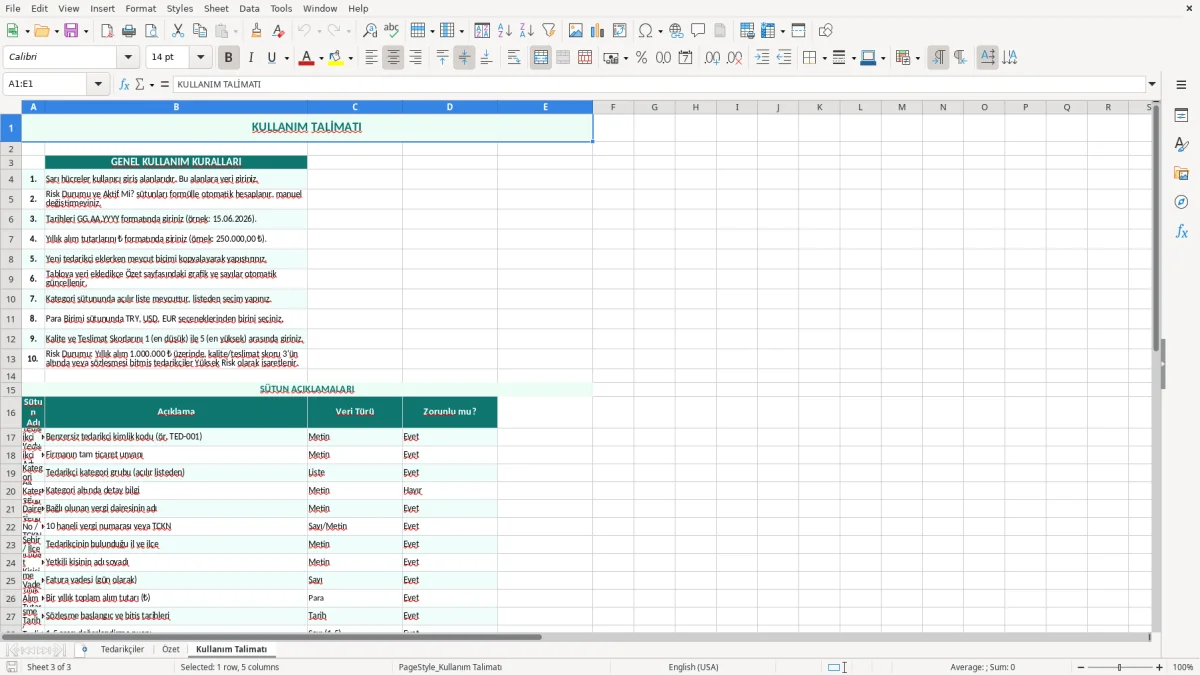Expand the formula bar

tap(1152, 85)
